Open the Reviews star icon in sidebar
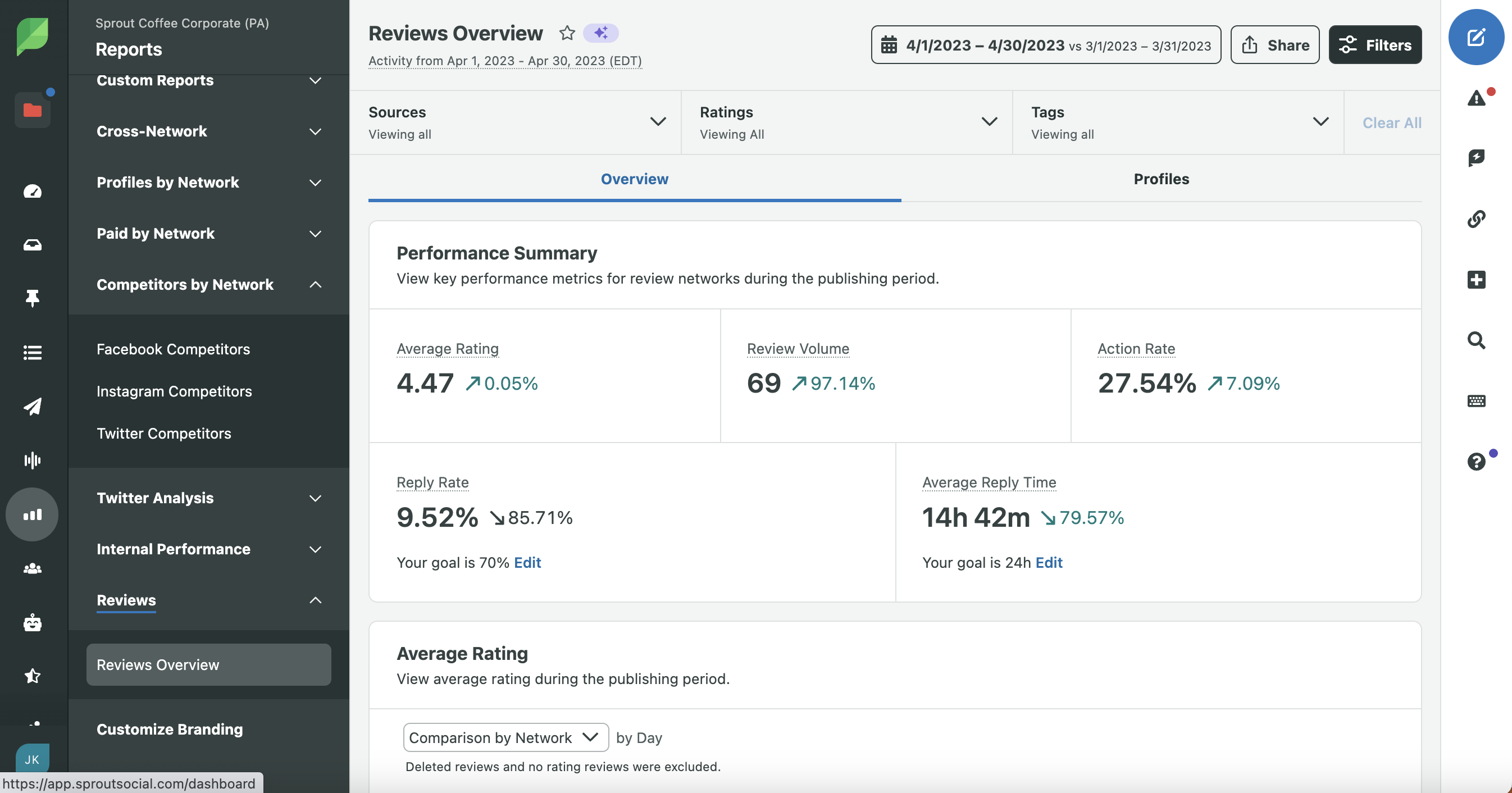1512x793 pixels. (x=32, y=676)
